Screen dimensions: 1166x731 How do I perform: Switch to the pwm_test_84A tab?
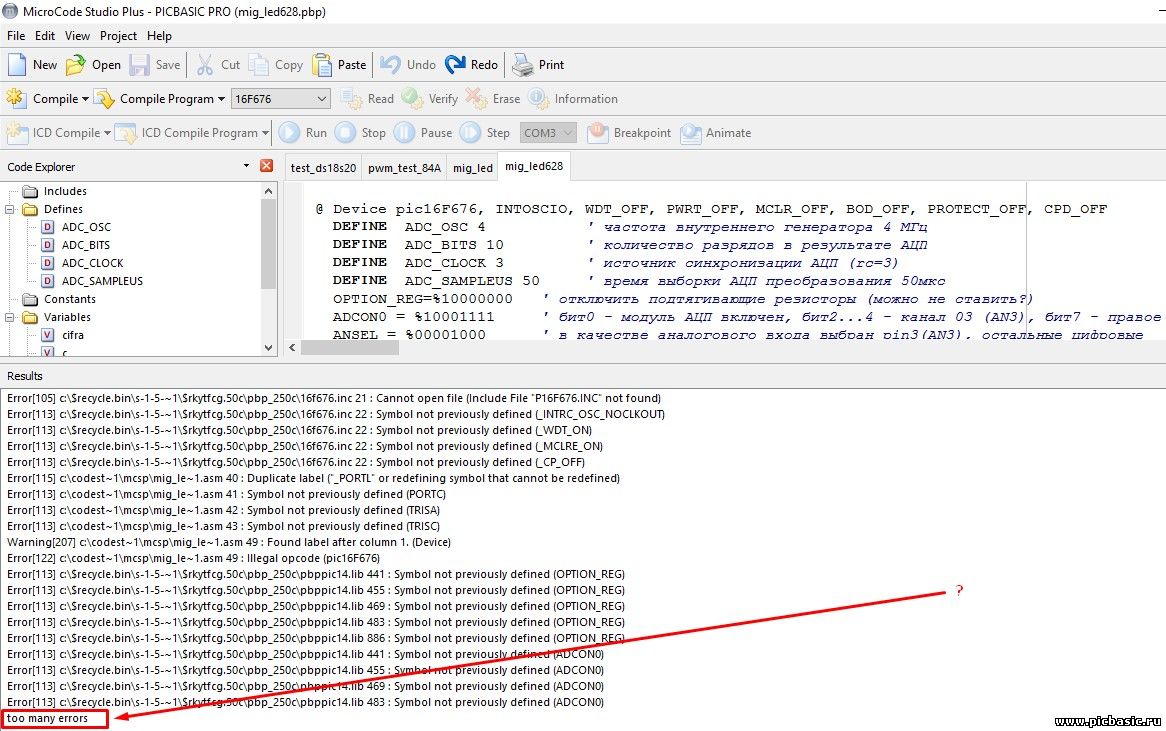(405, 168)
